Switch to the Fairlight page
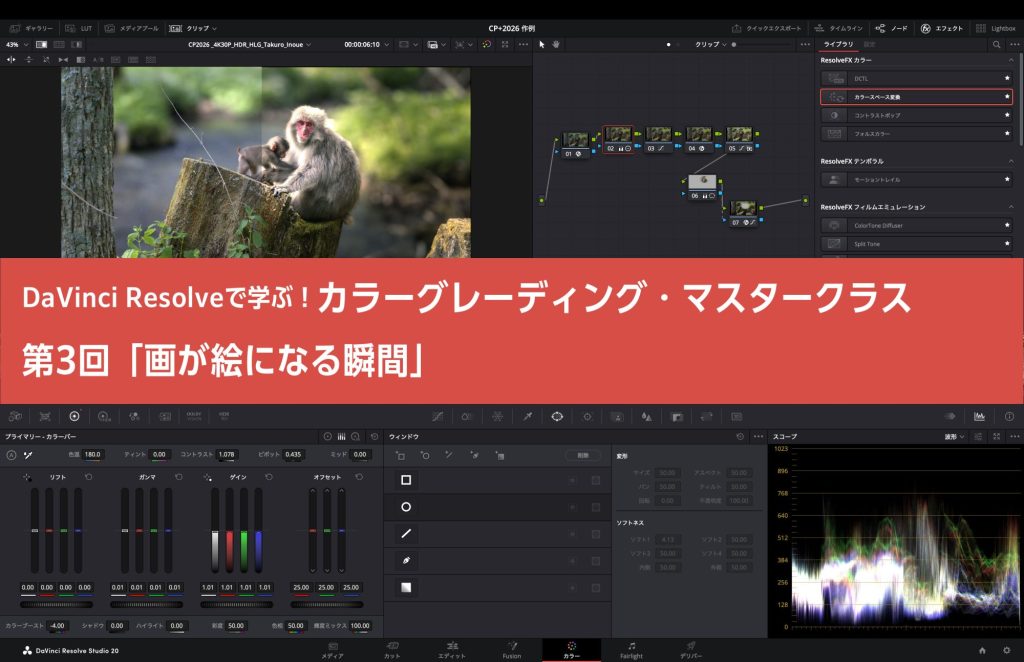Screen dimensions: 1024x662 [631, 650]
